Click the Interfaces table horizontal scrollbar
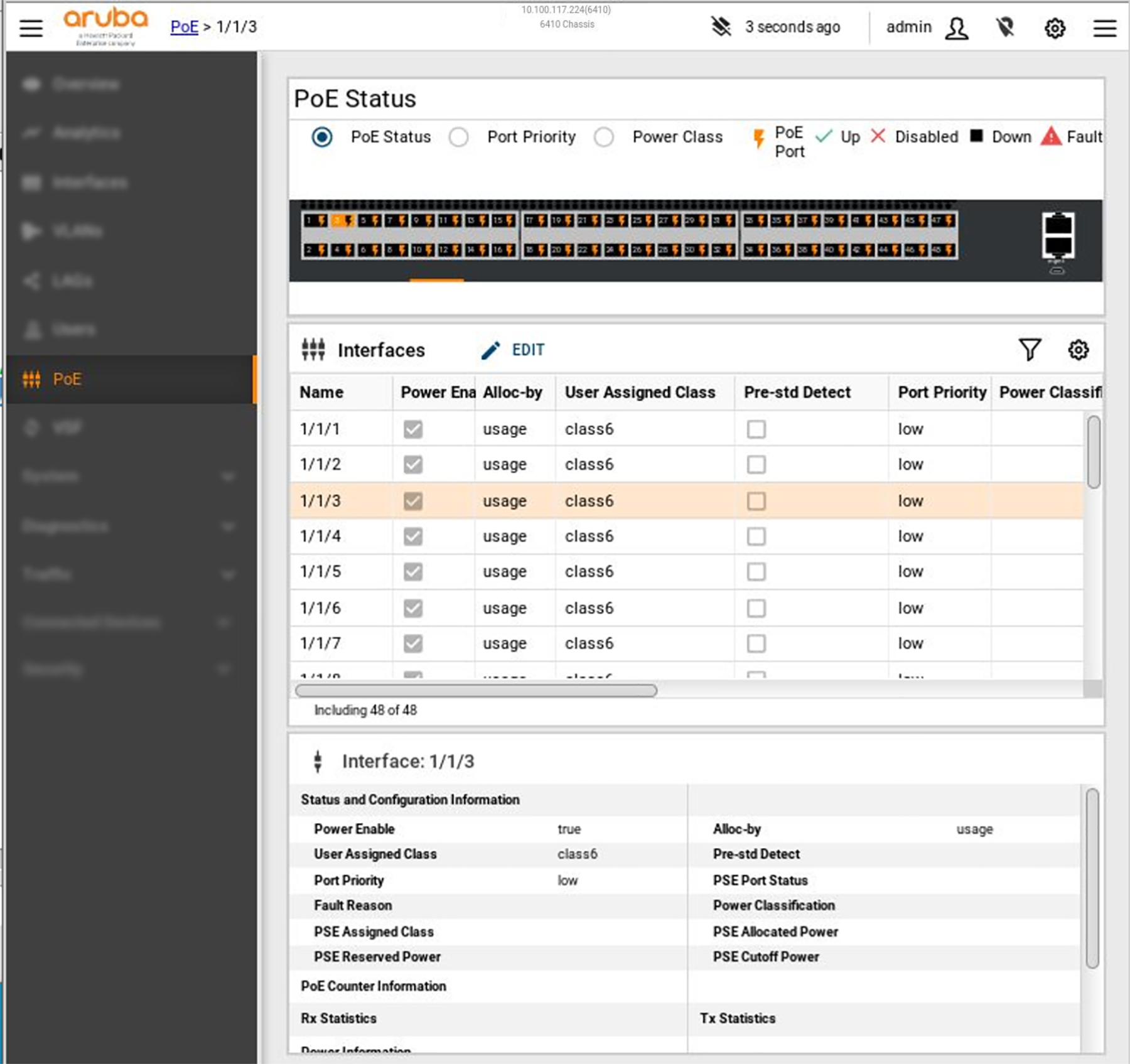The width and height of the screenshot is (1130, 1064). coord(476,691)
